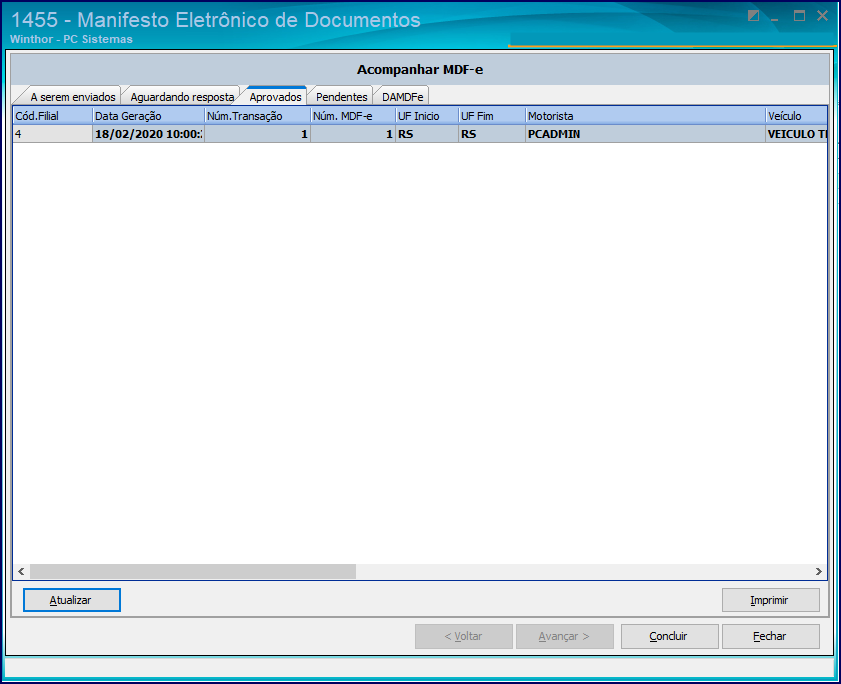Viewport: 841px width, 684px height.
Task: Click the Atualizar button
Action: (x=72, y=600)
